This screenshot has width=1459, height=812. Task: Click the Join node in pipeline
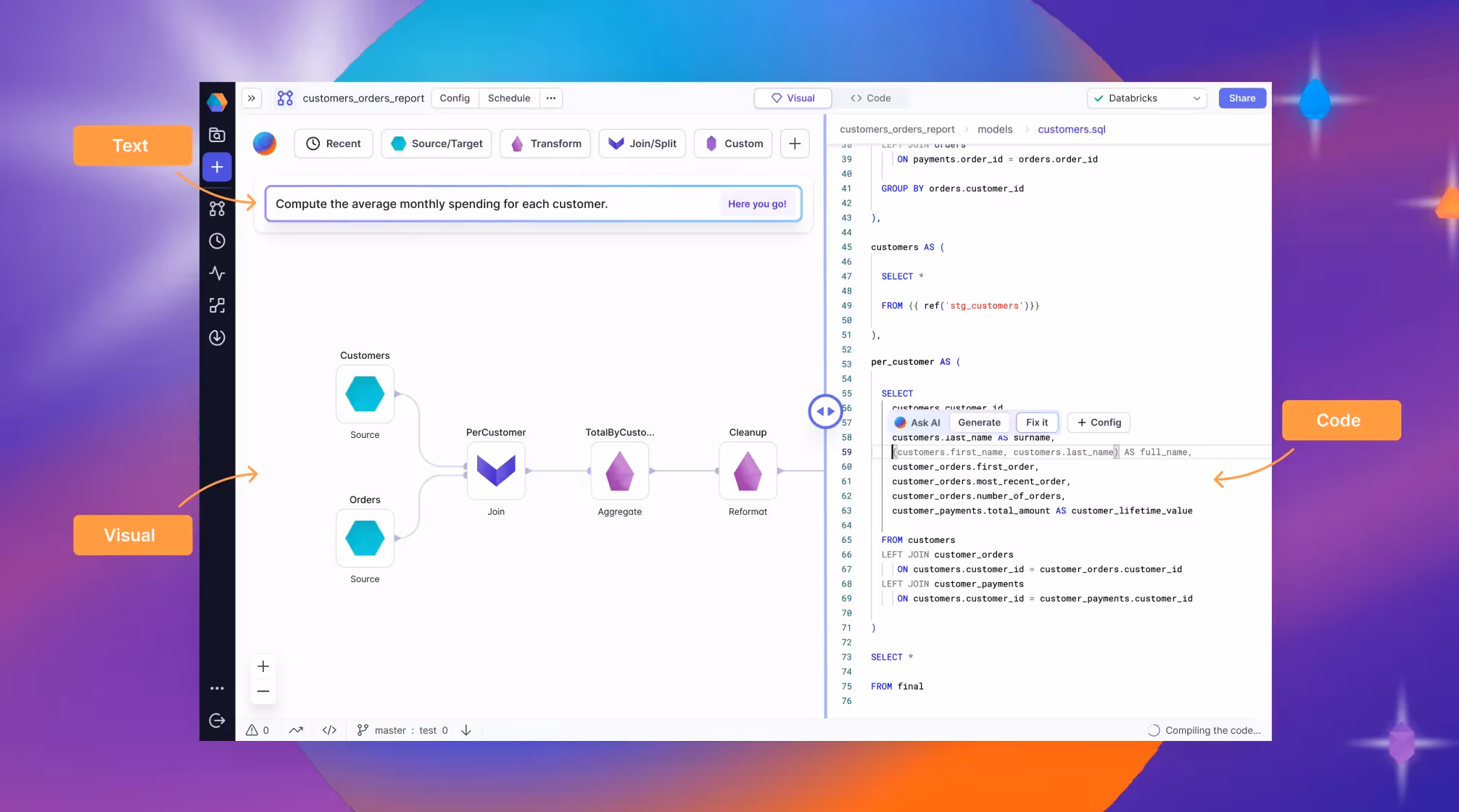click(x=496, y=471)
